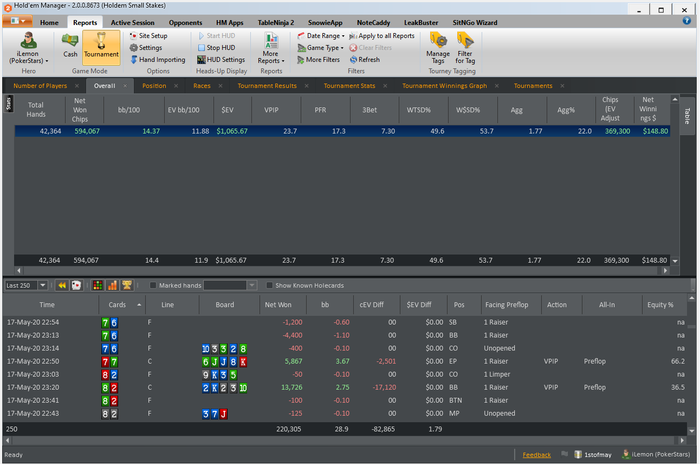
Task: Select the overall stats row 42,364 hands
Action: [x=342, y=131]
